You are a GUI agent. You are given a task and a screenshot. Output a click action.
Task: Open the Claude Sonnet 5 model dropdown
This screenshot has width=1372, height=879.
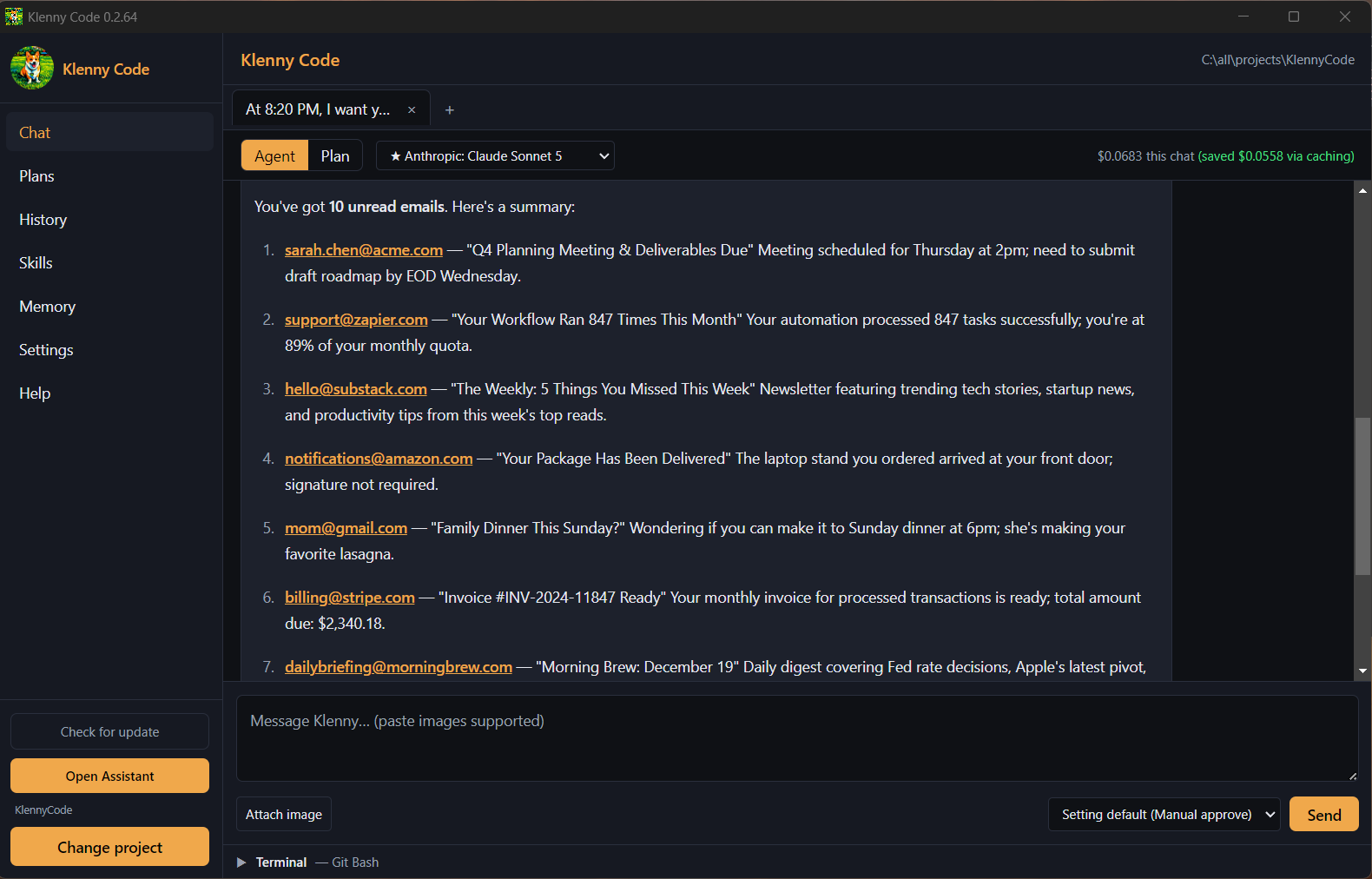(495, 155)
